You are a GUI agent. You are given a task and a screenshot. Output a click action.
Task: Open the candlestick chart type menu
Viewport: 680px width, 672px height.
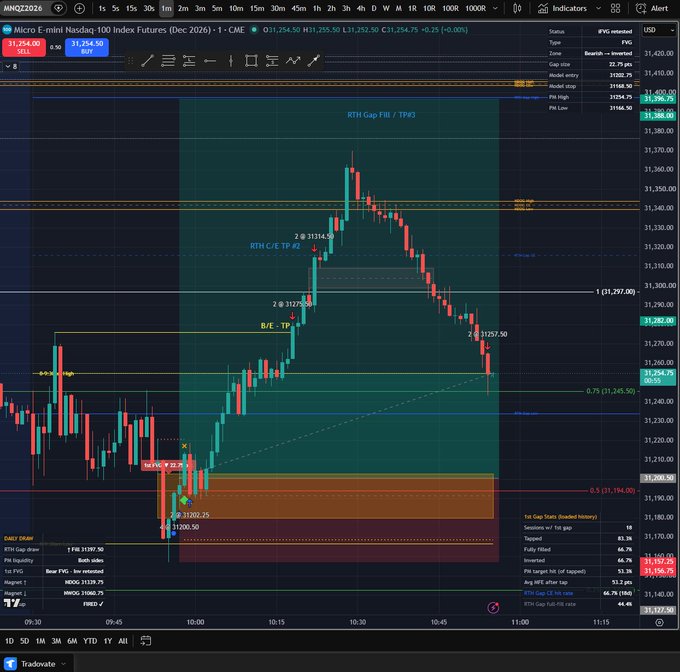[517, 8]
